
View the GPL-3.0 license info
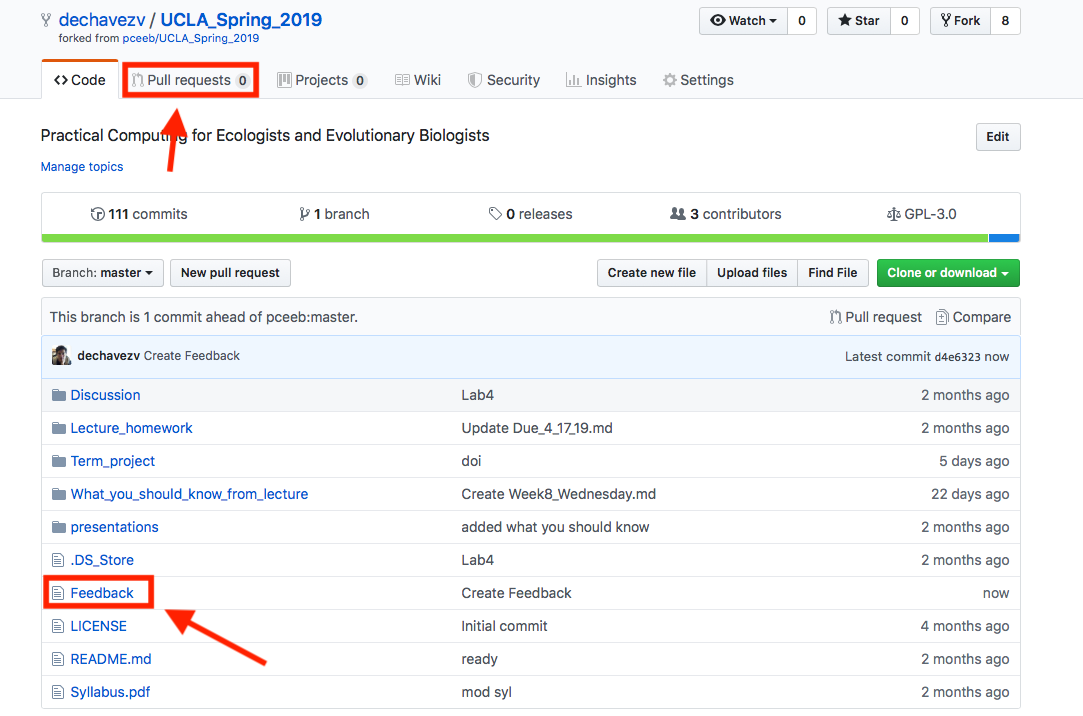pos(921,214)
